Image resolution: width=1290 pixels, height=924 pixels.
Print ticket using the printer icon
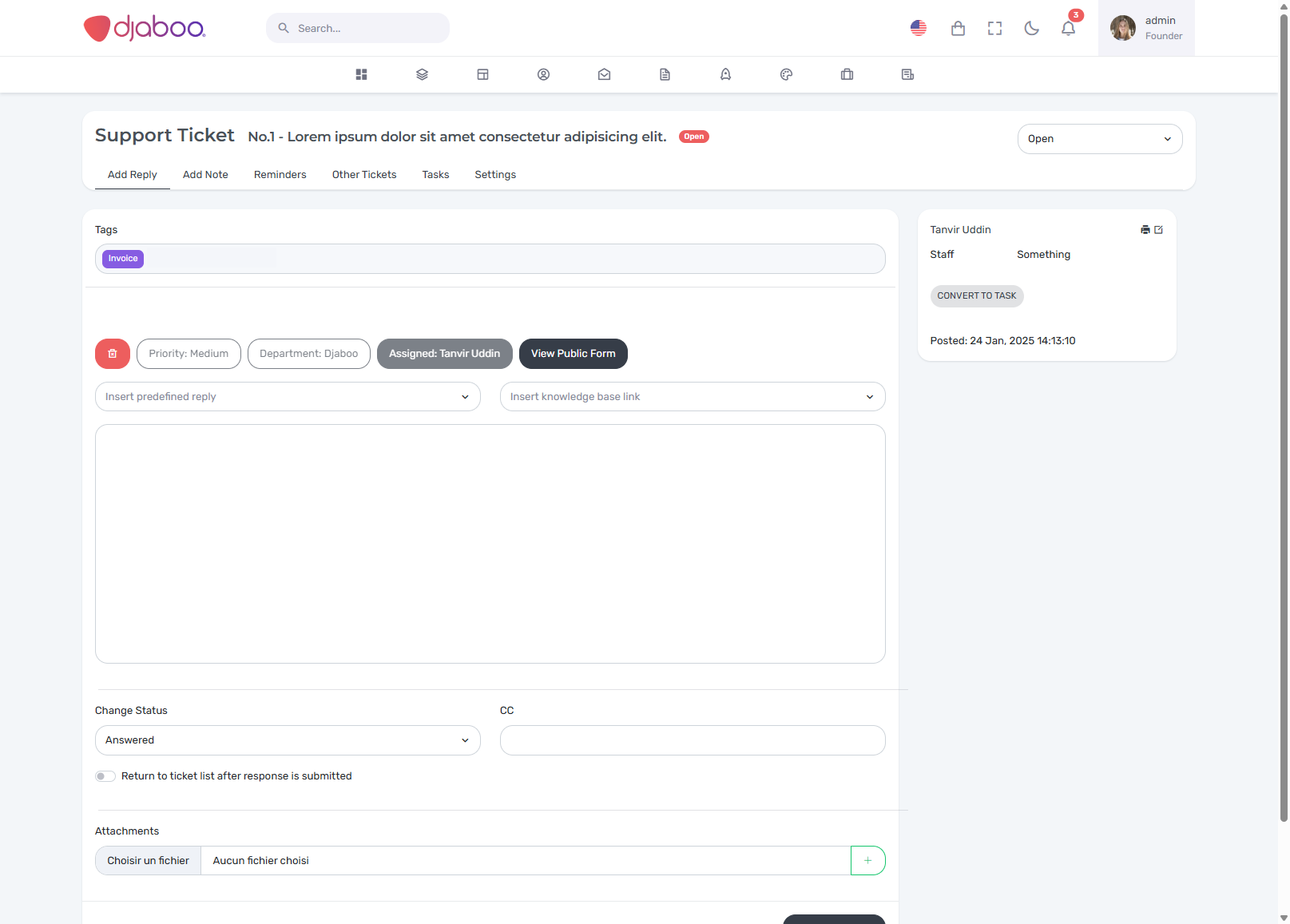1145,230
